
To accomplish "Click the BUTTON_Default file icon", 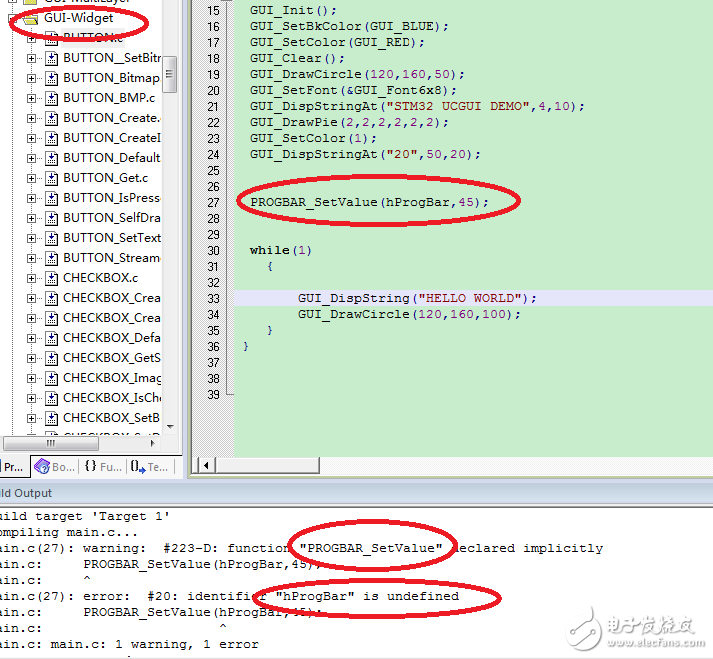I will coord(51,158).
